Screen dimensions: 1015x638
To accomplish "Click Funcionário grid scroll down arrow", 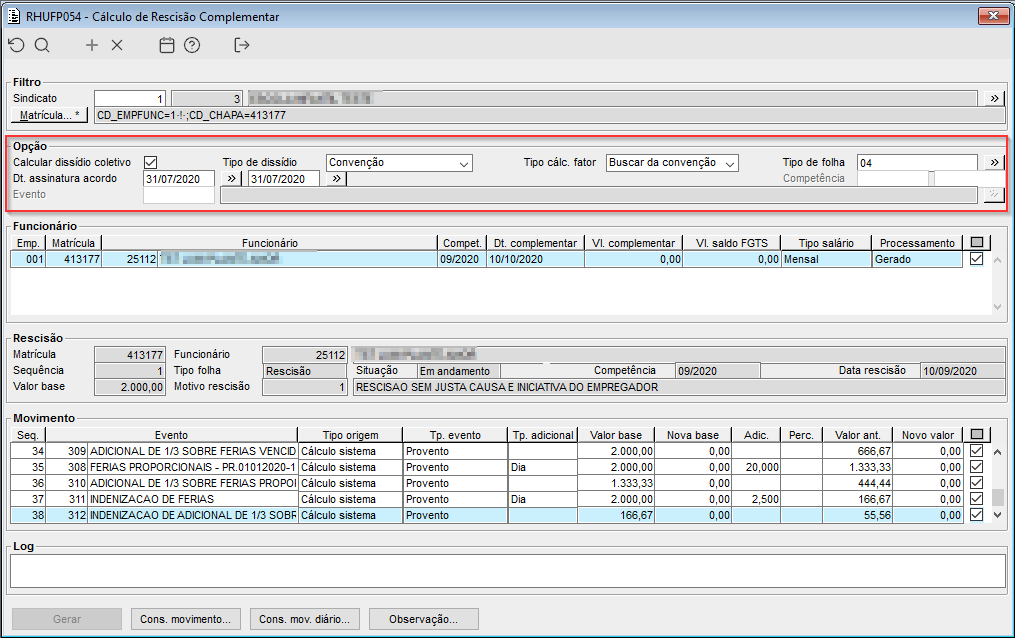I will tap(998, 307).
